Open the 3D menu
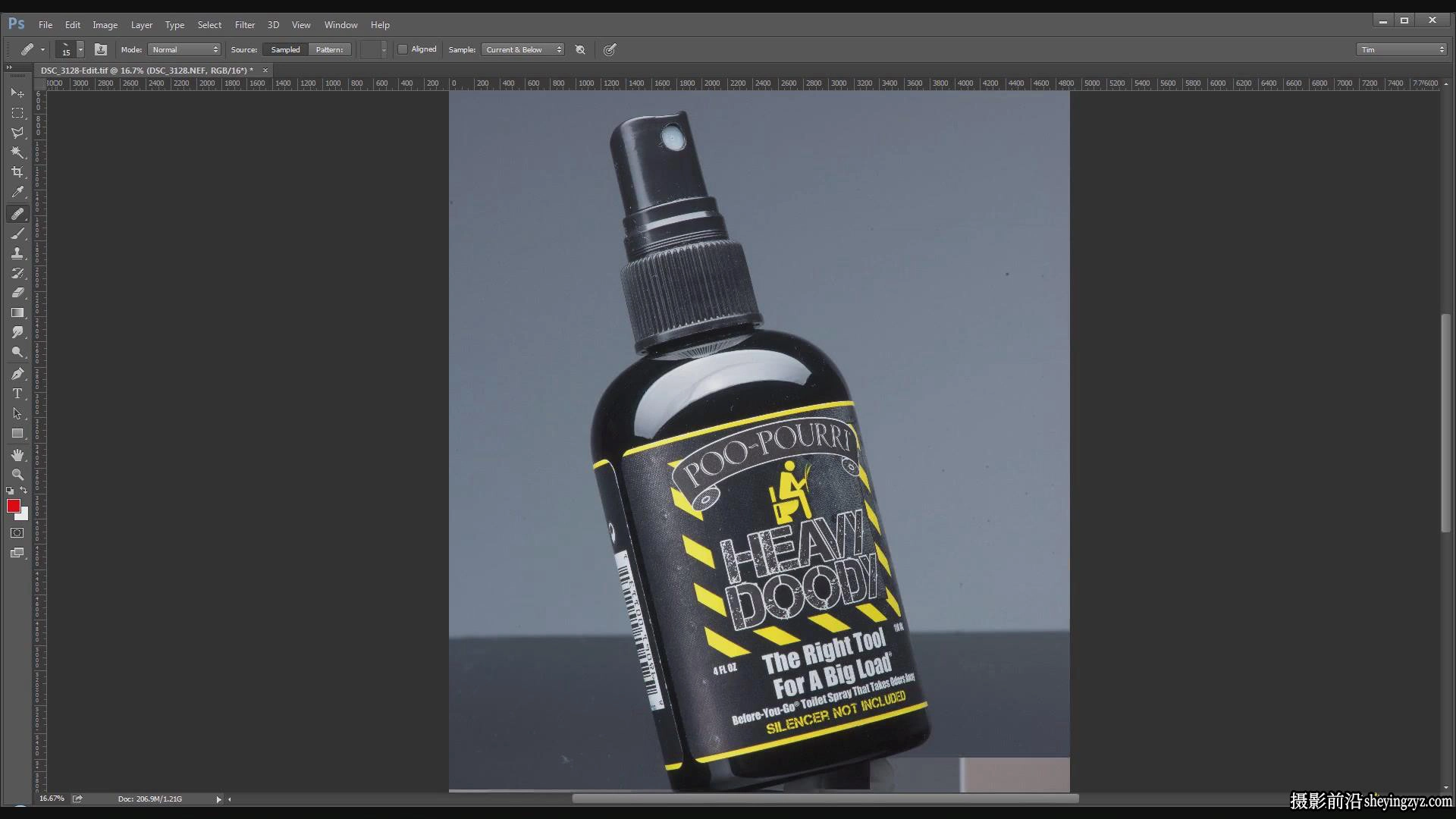This screenshot has height=819, width=1456. tap(274, 25)
